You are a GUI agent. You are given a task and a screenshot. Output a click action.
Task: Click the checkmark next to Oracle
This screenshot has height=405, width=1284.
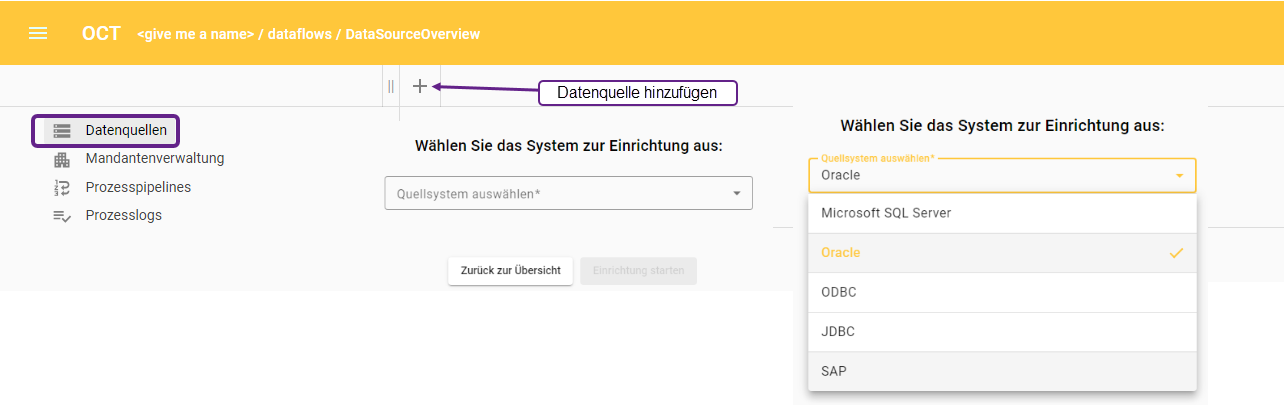coord(1176,253)
